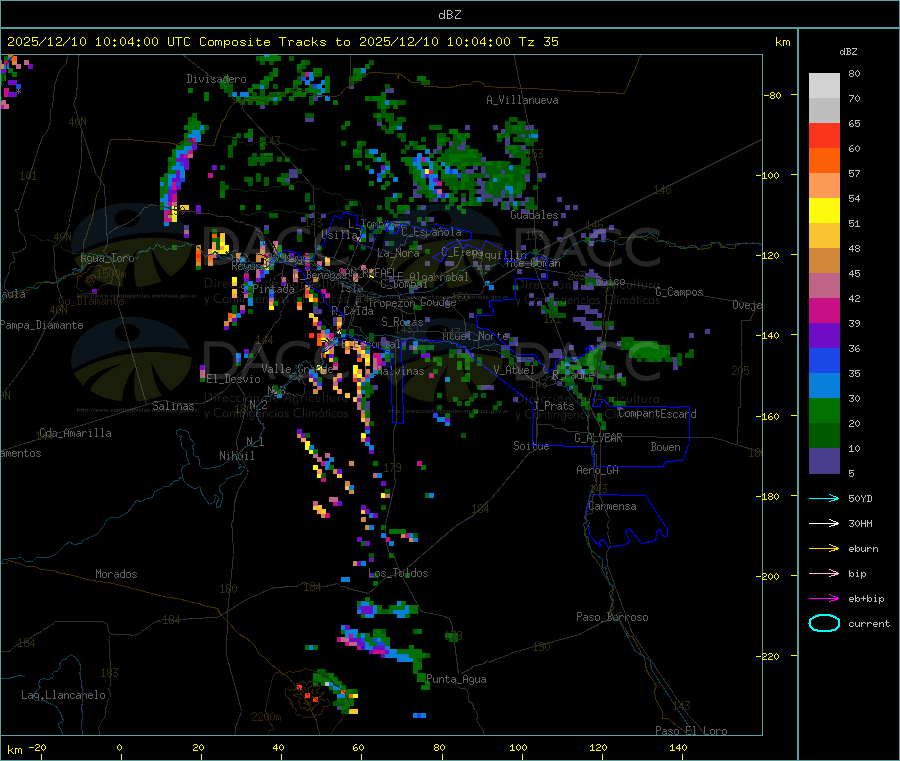The width and height of the screenshot is (900, 761).
Task: Click the 'Morados' map label
Action: [x=116, y=574]
